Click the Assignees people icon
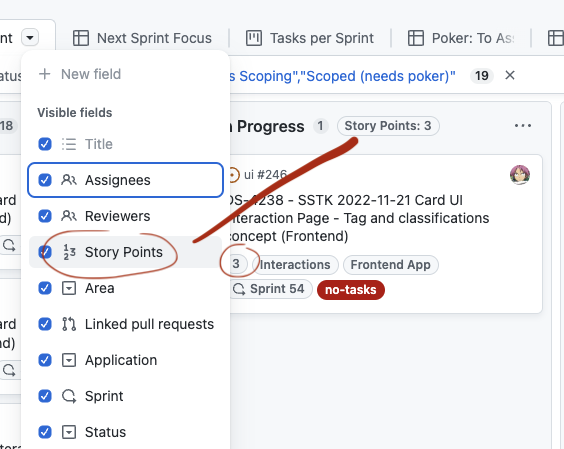The height and width of the screenshot is (449, 564). (69, 180)
